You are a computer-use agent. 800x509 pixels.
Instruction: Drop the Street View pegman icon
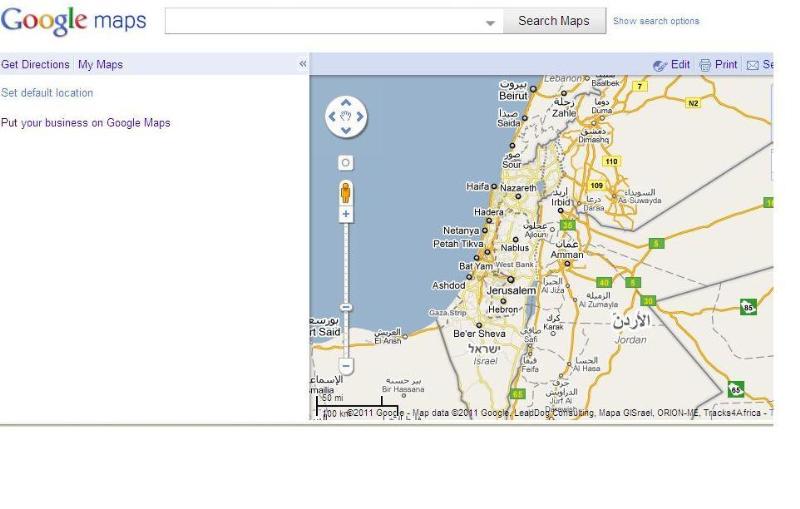(x=346, y=192)
